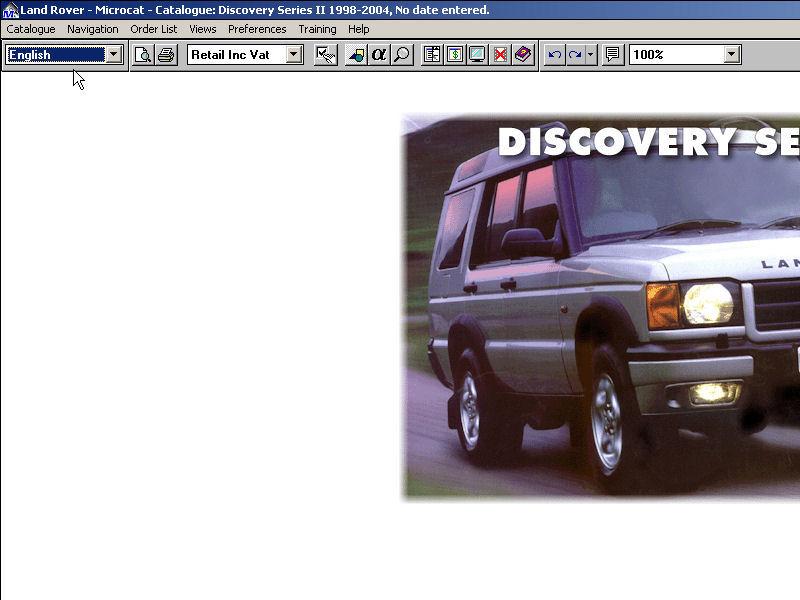Expand the redo history dropdown arrow

591,55
